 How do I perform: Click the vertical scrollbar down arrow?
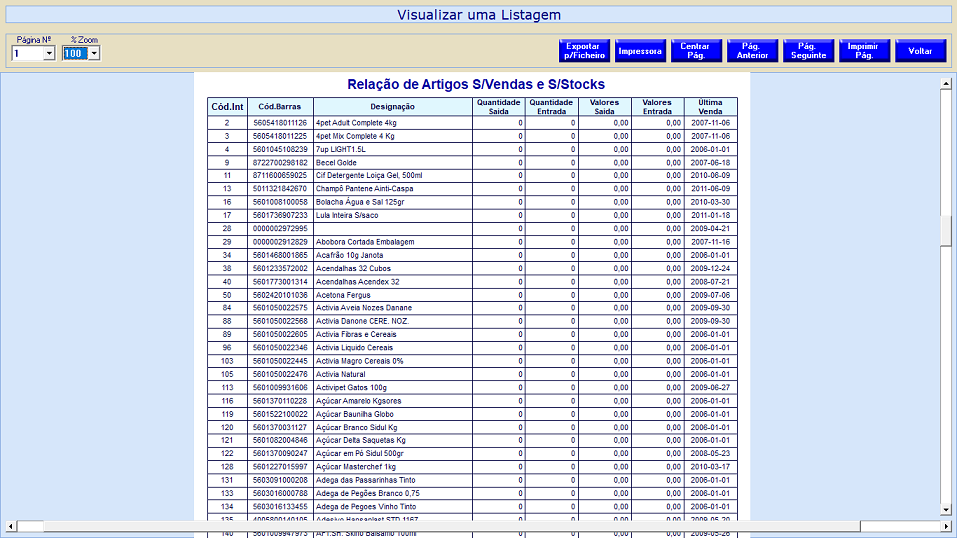point(946,510)
